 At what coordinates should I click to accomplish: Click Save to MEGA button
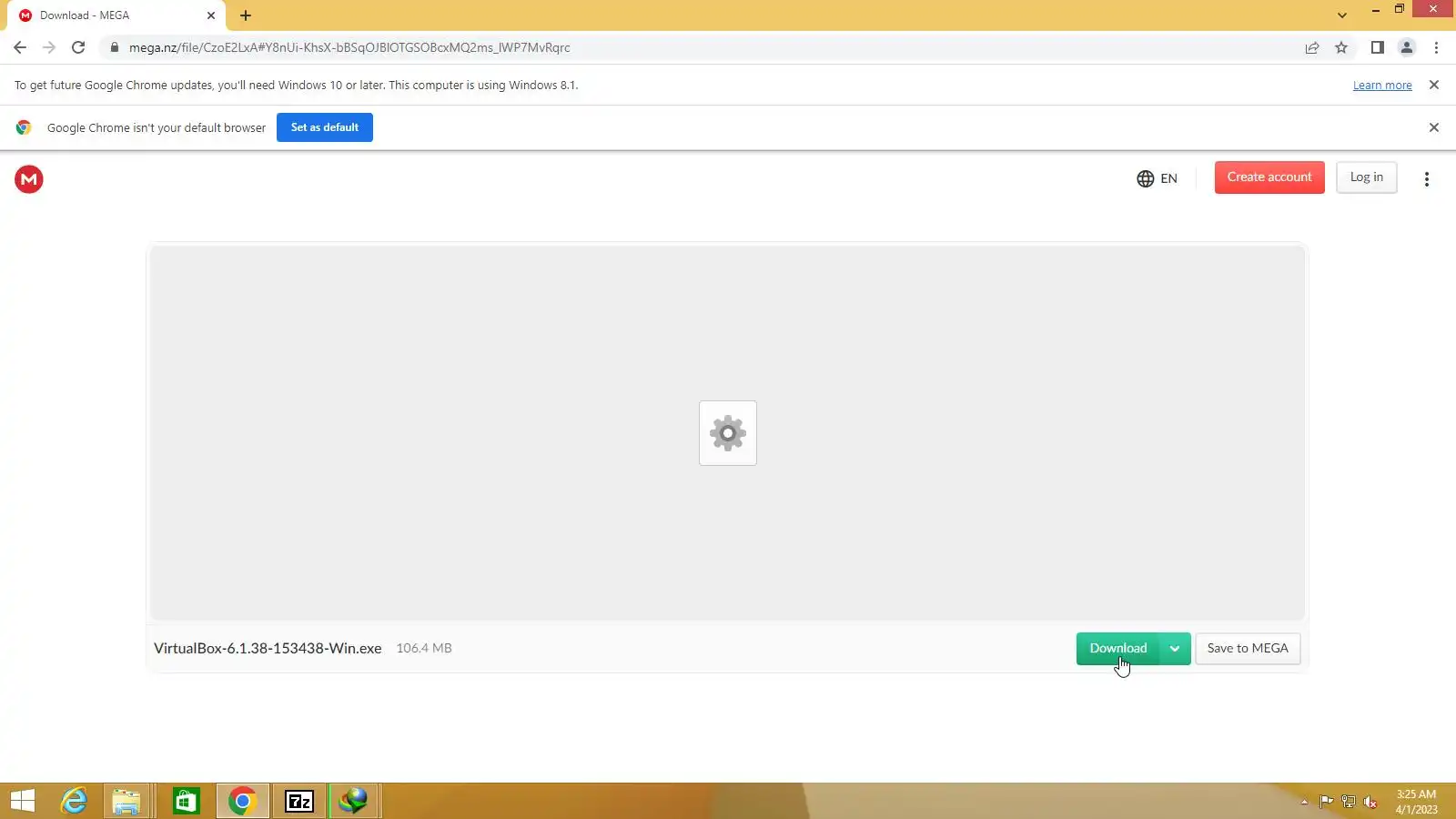(x=1248, y=649)
